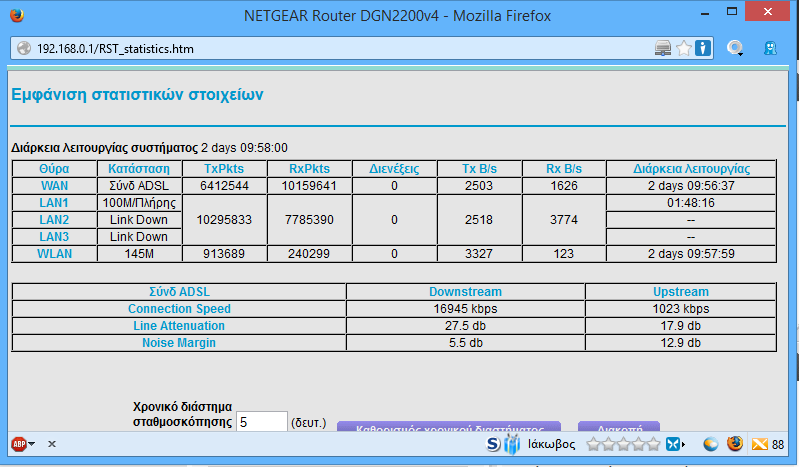Click the Ιάκωβος label in status bar
The width and height of the screenshot is (799, 467).
pos(551,444)
